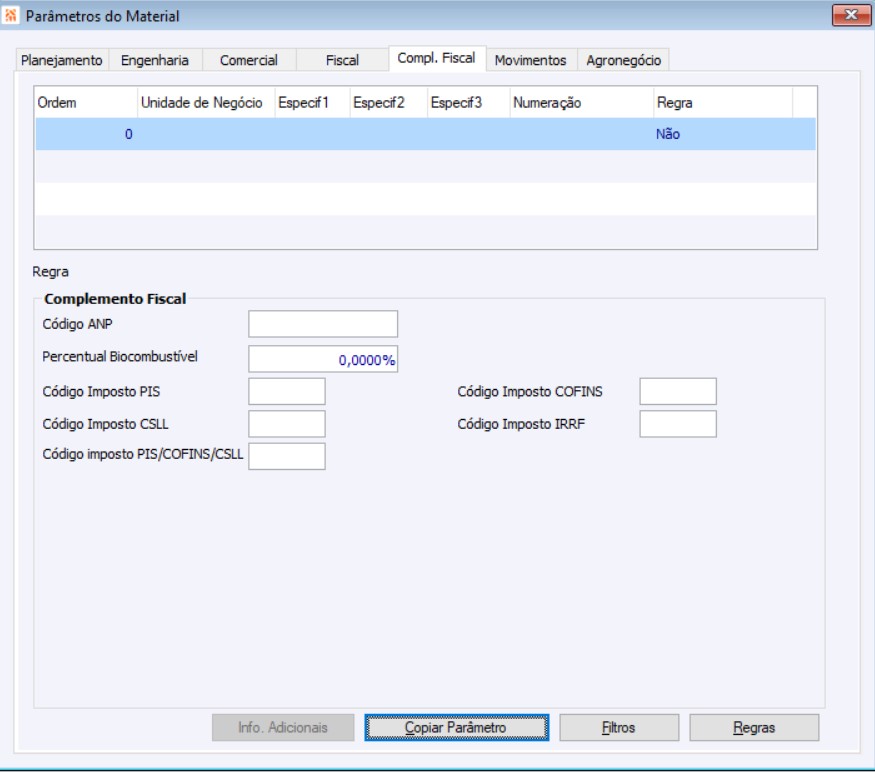Click the Código Imposto CSLL field

pyautogui.click(x=287, y=424)
